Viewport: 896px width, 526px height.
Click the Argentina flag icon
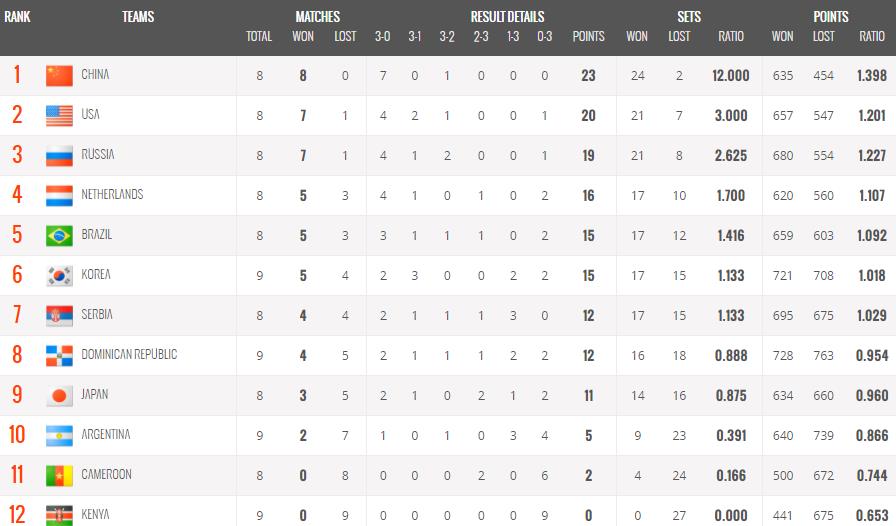[x=59, y=436]
